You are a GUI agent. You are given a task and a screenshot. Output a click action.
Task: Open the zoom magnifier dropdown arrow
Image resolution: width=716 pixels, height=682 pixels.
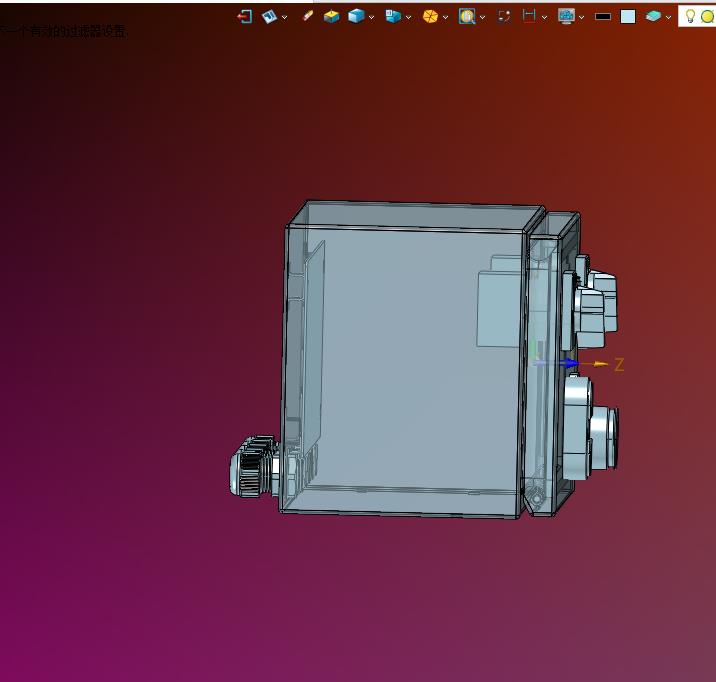tap(483, 17)
